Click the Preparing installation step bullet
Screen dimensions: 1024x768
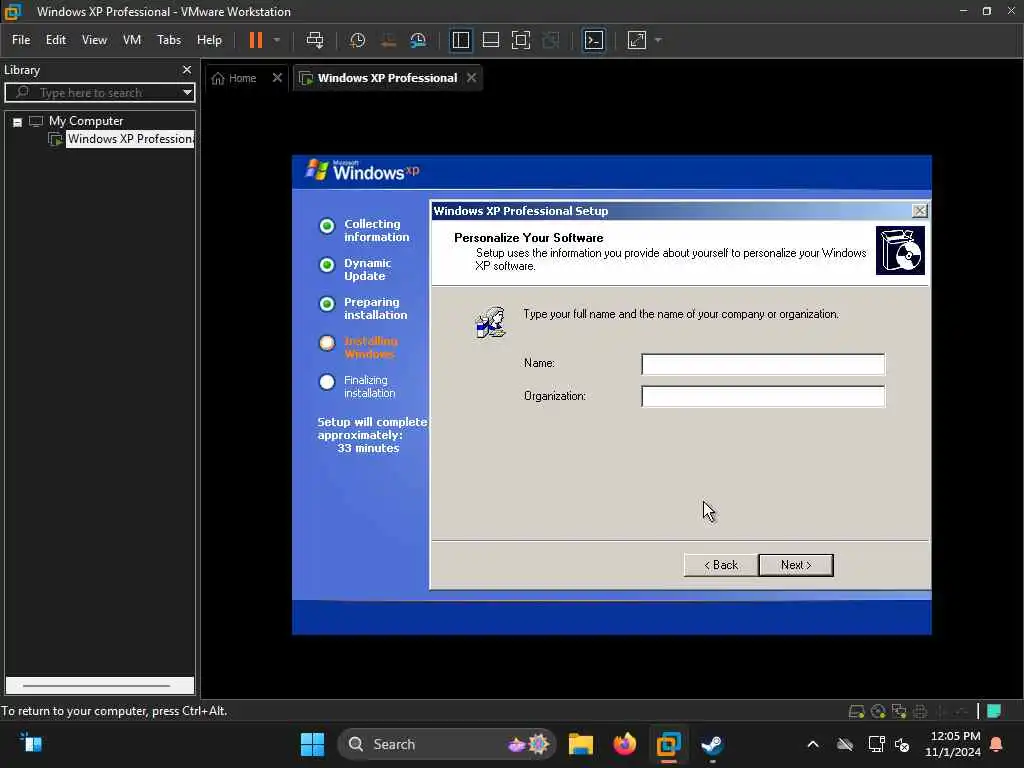pos(327,304)
